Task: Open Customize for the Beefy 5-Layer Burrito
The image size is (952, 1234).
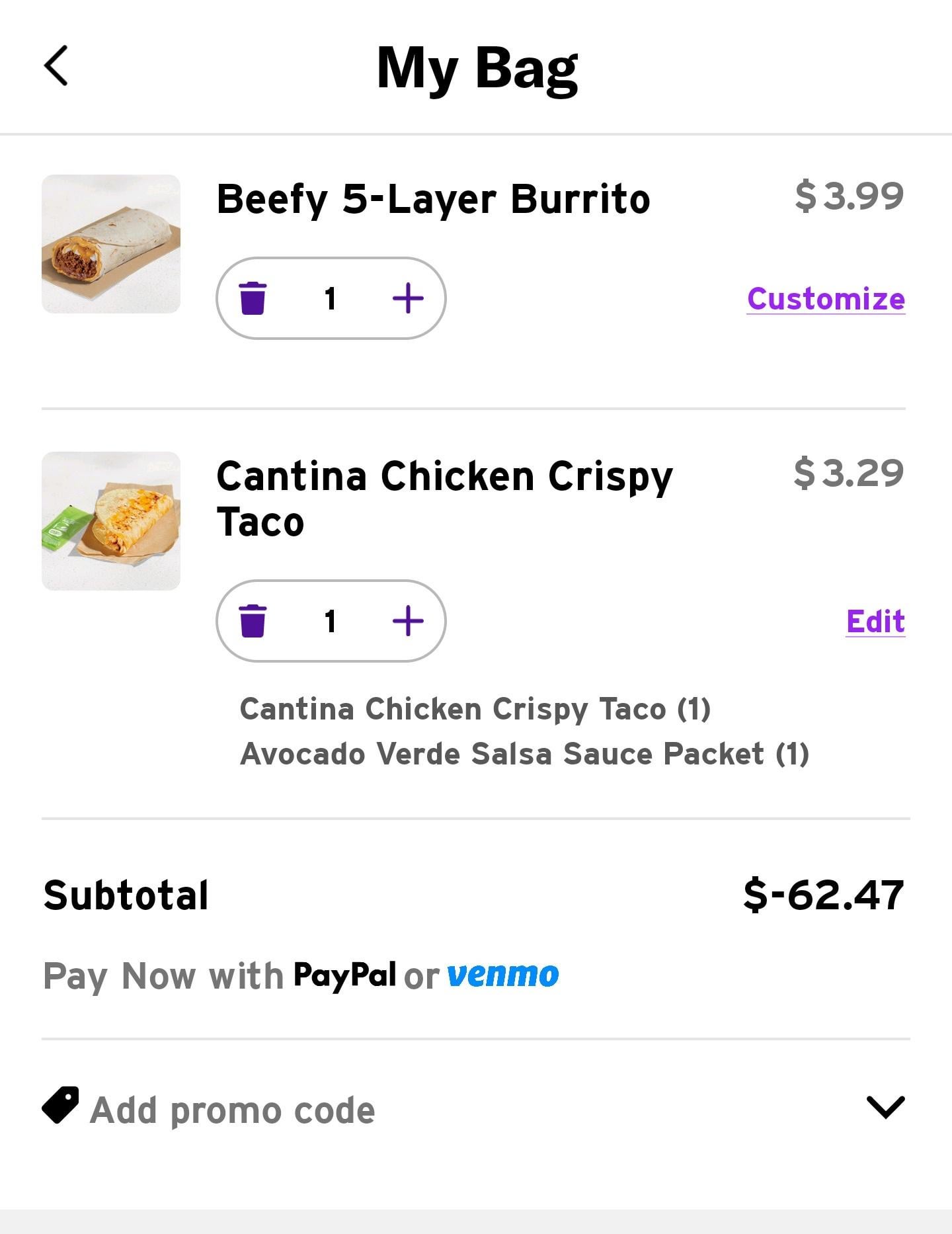Action: pyautogui.click(x=826, y=299)
